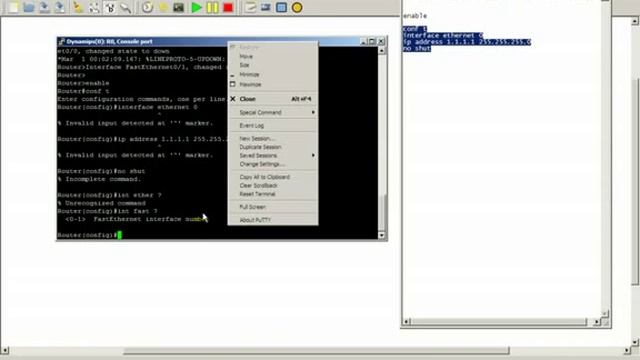Click highlighted 'interface ethernet 0' notepad line
Image resolution: width=640 pixels, height=360 pixels.
coord(443,36)
